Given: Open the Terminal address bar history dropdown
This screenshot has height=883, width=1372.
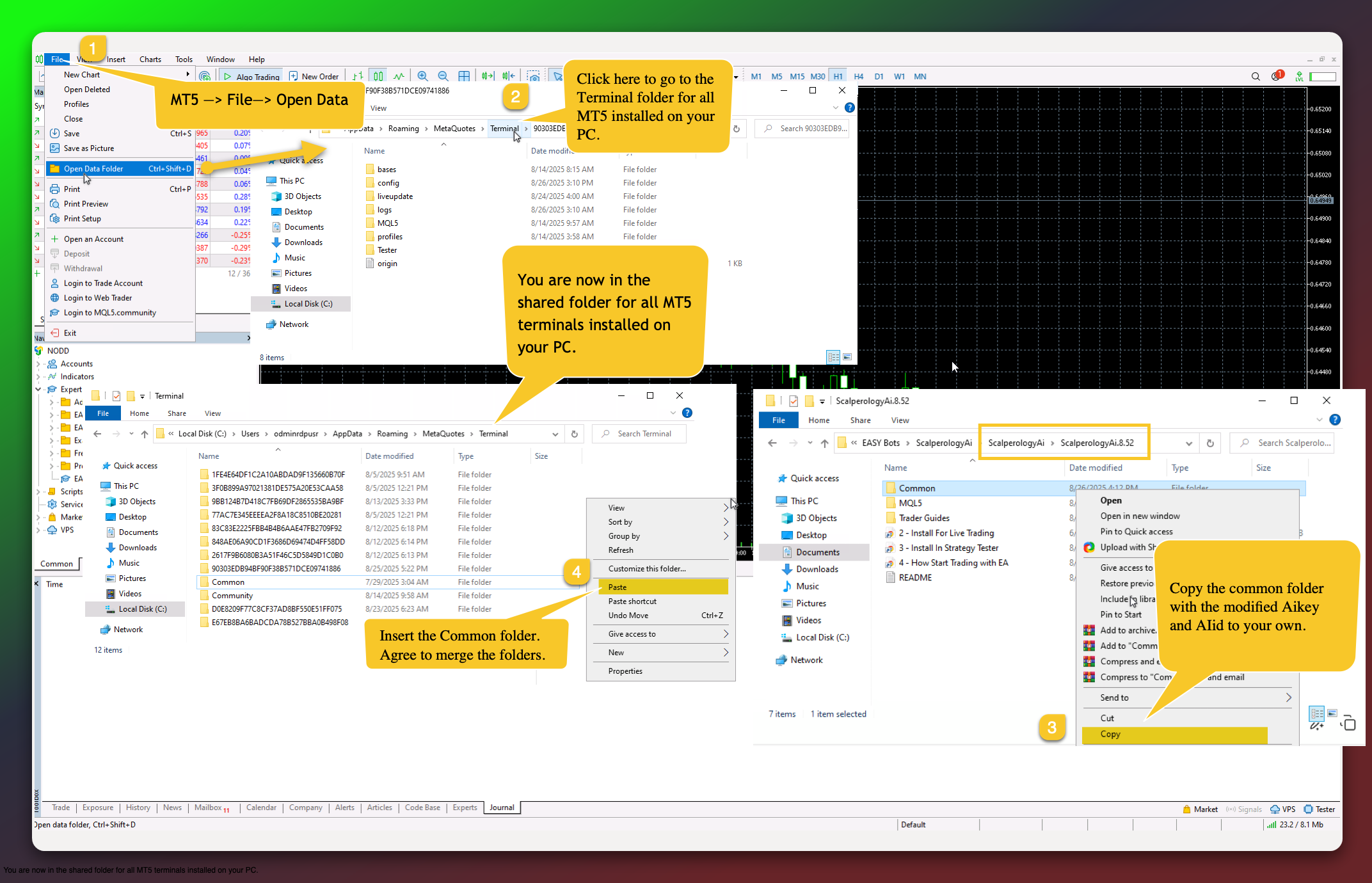Looking at the screenshot, I should [555, 434].
